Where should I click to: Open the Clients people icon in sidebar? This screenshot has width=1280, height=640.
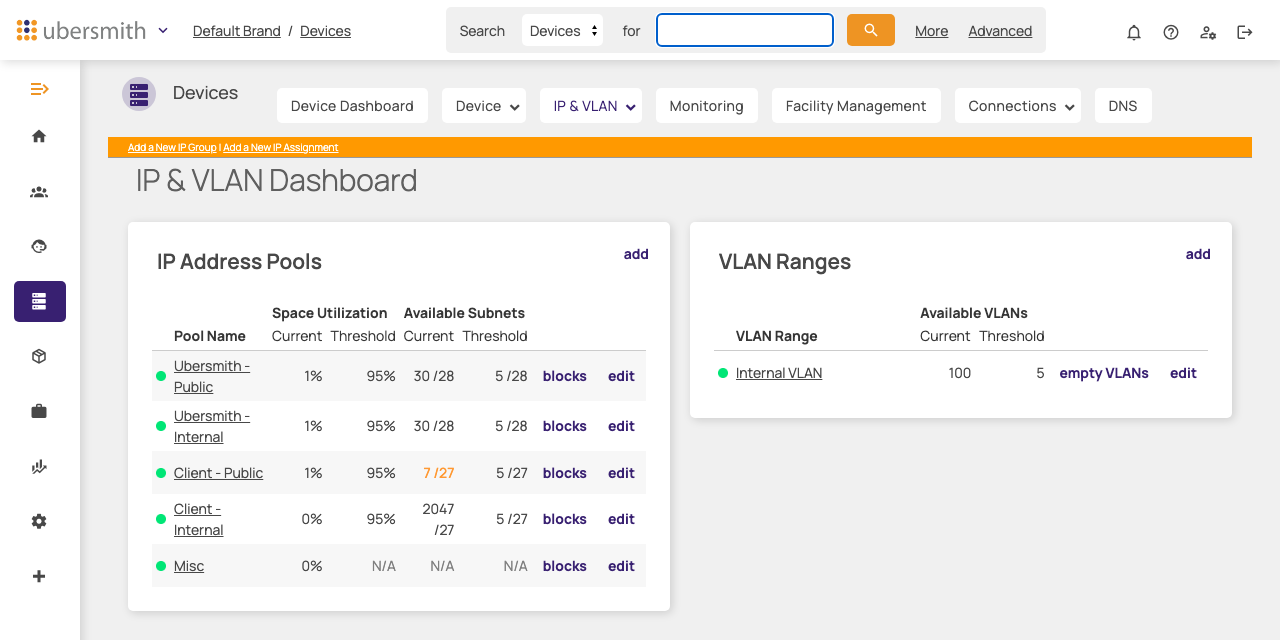(x=39, y=192)
